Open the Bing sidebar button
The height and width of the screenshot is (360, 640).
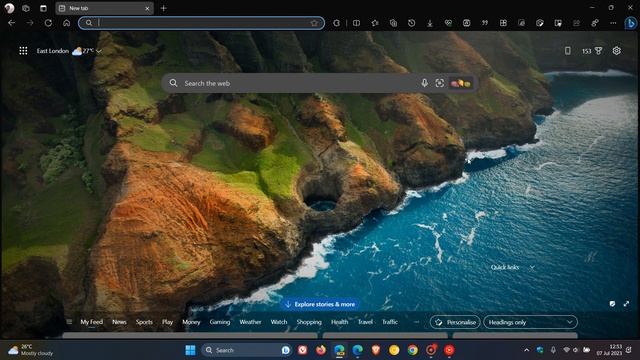pos(631,23)
